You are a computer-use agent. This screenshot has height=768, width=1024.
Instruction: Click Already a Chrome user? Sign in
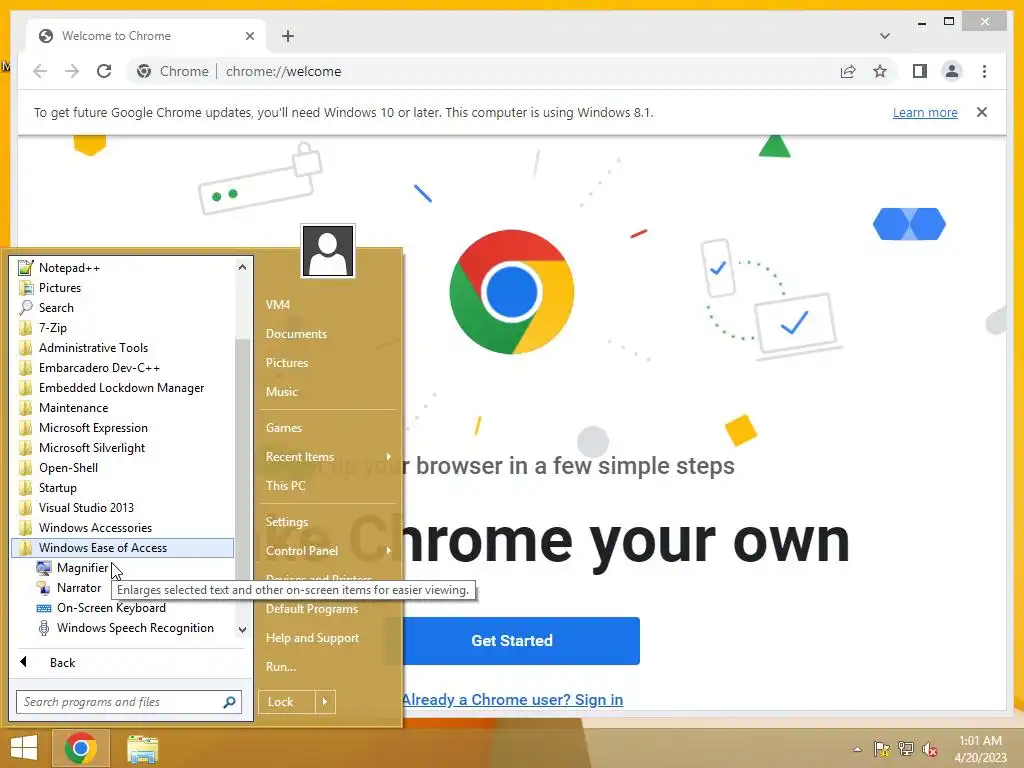click(512, 699)
